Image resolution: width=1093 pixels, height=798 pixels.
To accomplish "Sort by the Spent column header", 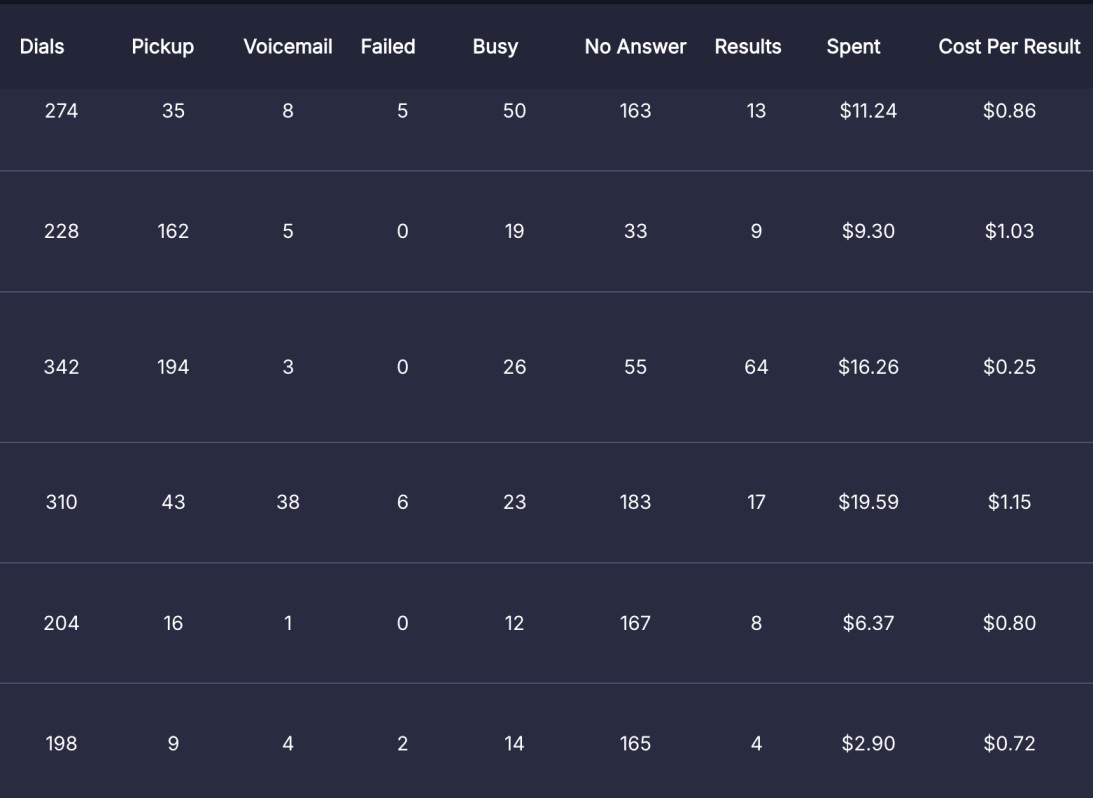I will pos(853,47).
